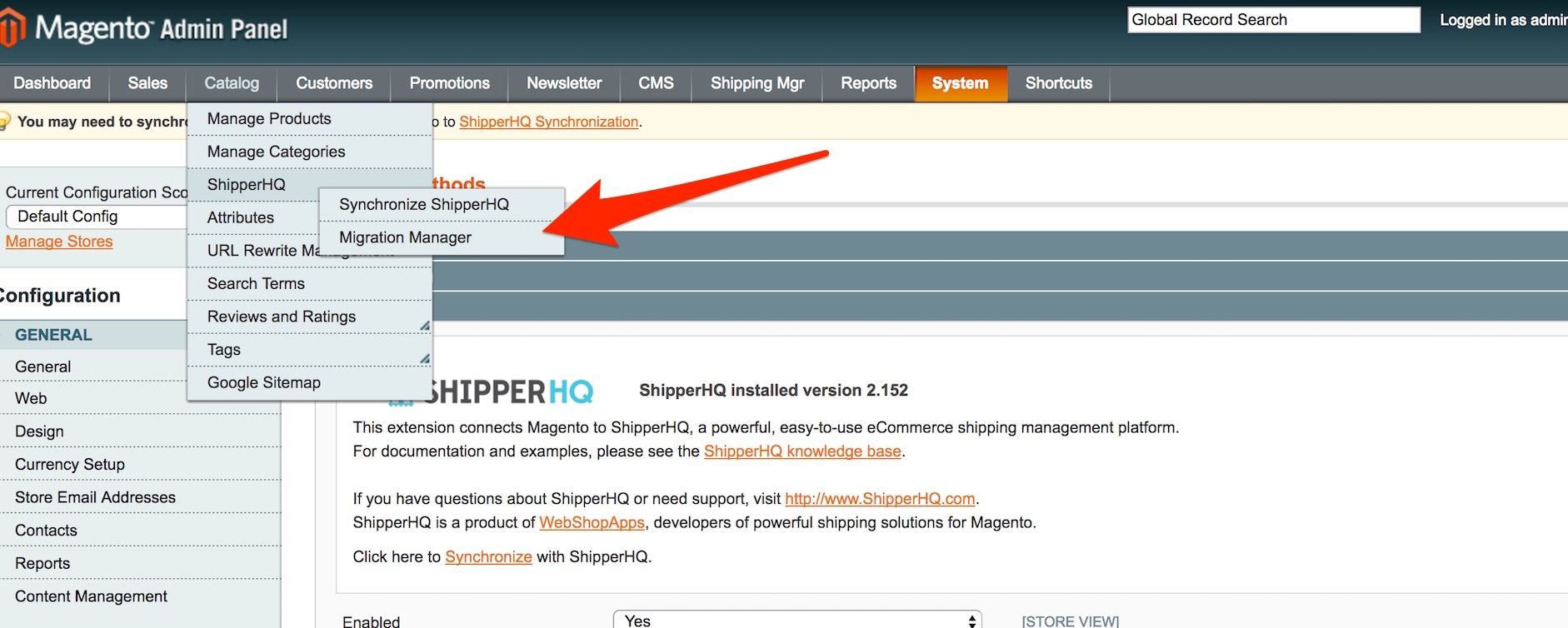Open the System tab in navigation
The image size is (1568, 628).
(x=960, y=83)
